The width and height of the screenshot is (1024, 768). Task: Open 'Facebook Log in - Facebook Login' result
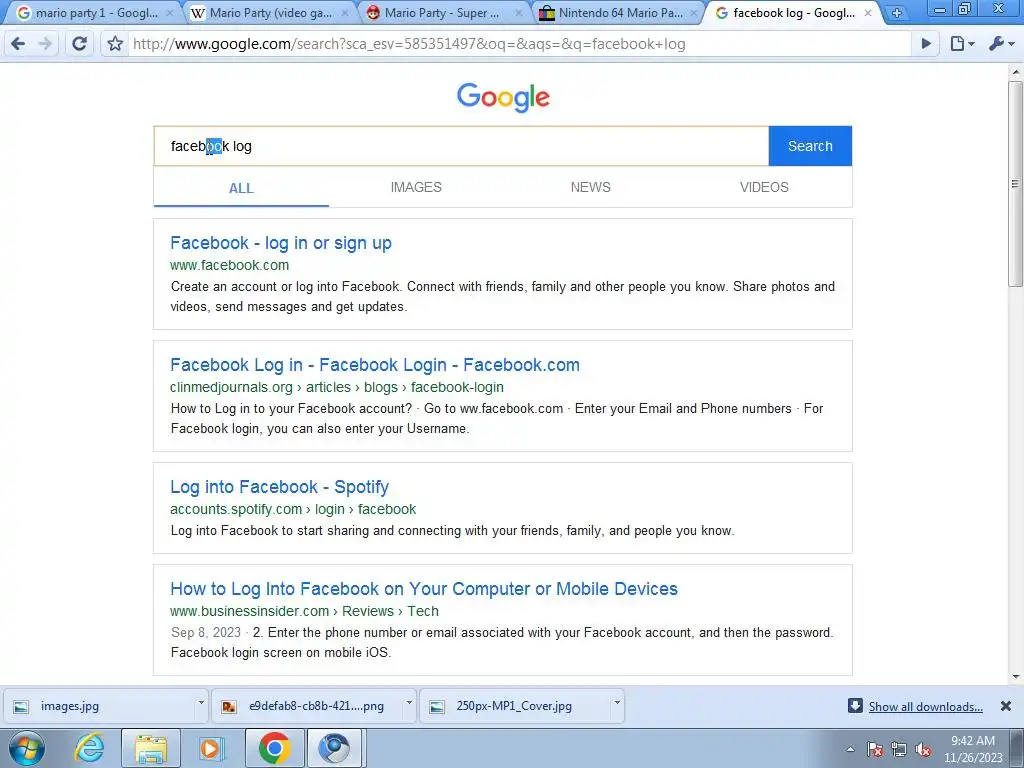click(x=375, y=364)
